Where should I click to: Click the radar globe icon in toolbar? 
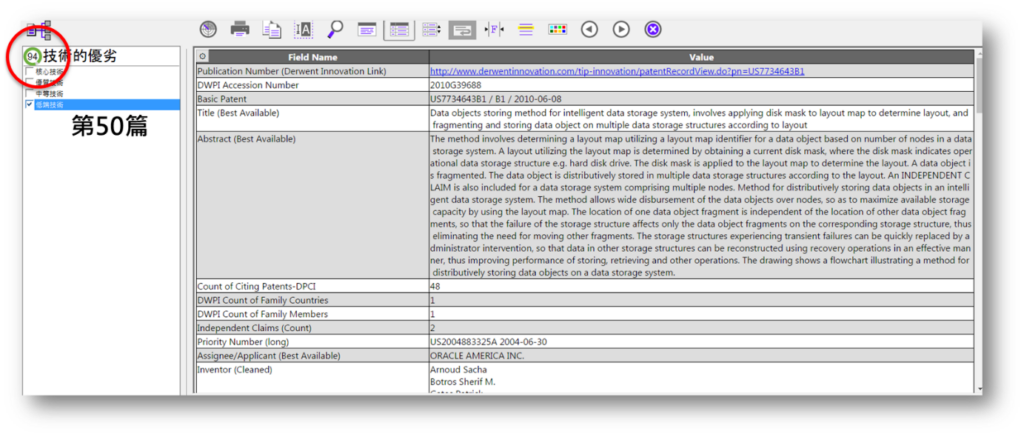click(208, 29)
